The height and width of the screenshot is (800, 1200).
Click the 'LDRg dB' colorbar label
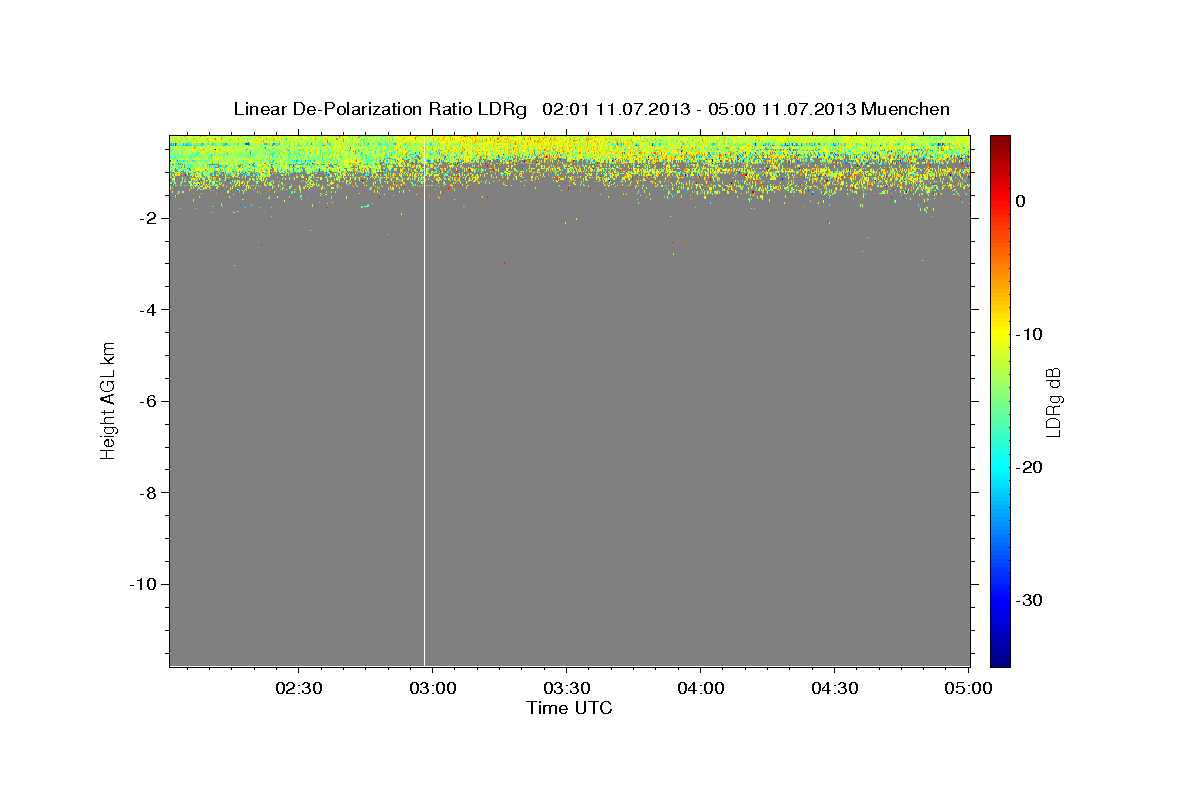pos(1052,401)
